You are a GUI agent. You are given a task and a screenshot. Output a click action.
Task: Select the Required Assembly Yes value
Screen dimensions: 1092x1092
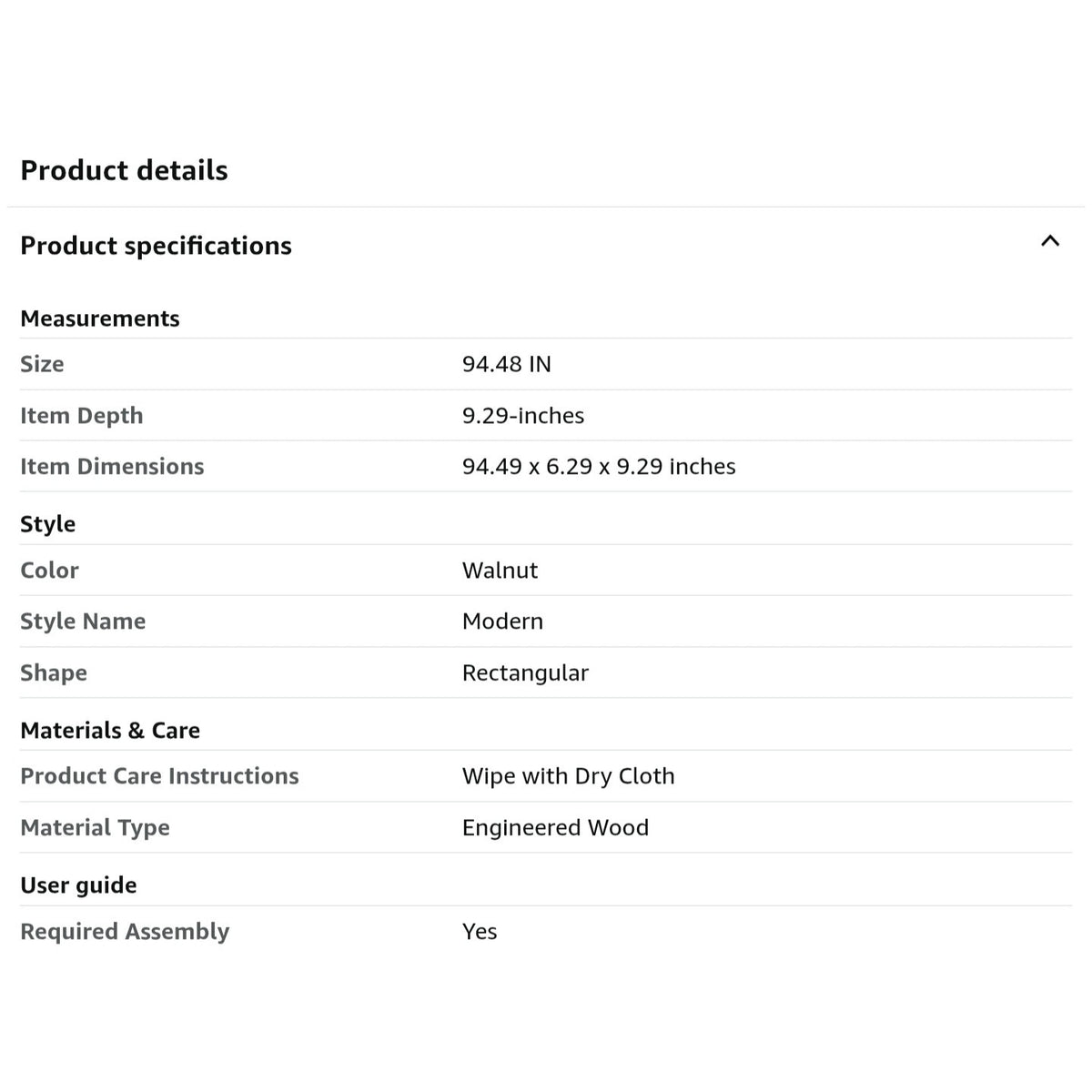coord(480,932)
